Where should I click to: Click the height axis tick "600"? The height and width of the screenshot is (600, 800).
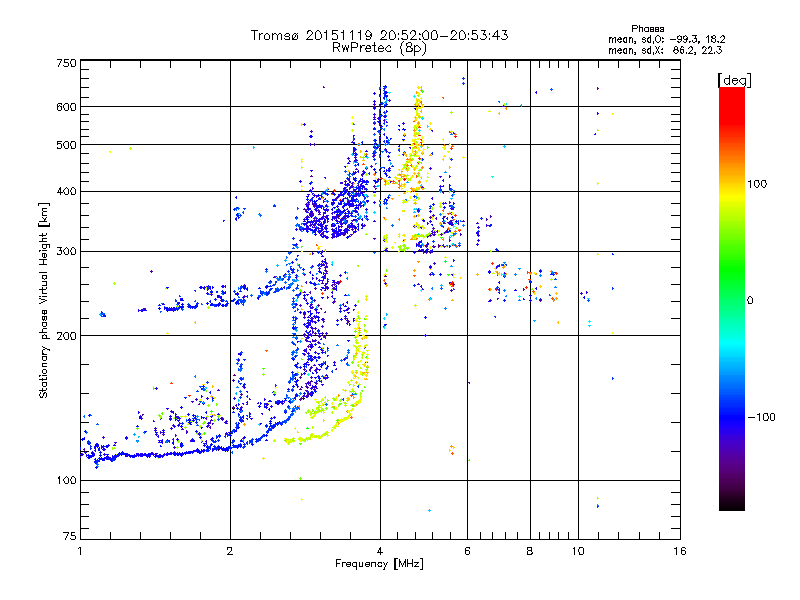click(67, 107)
